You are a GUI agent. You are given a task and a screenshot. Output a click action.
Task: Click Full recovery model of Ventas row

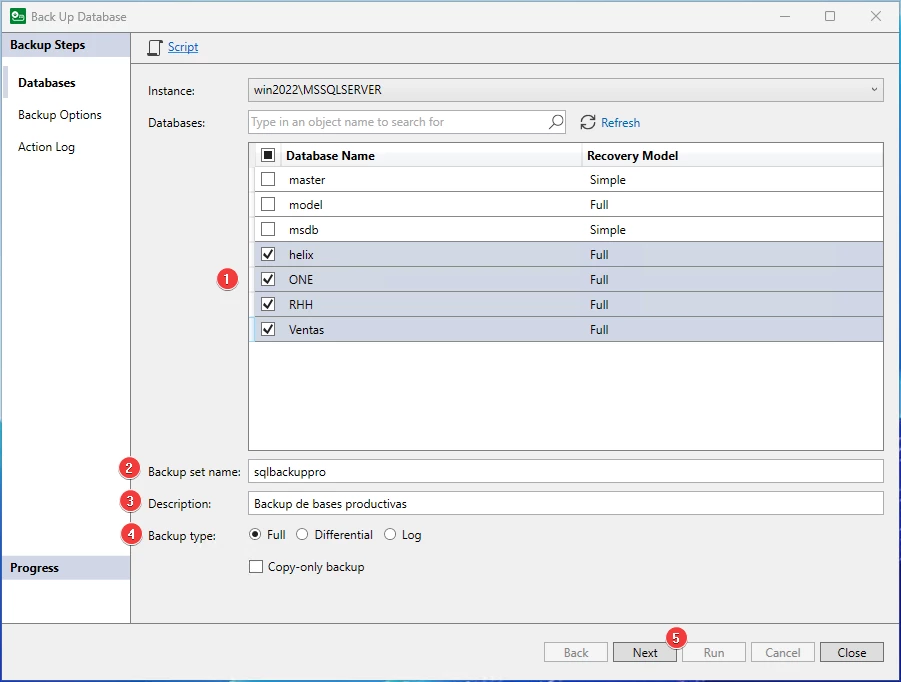[599, 330]
